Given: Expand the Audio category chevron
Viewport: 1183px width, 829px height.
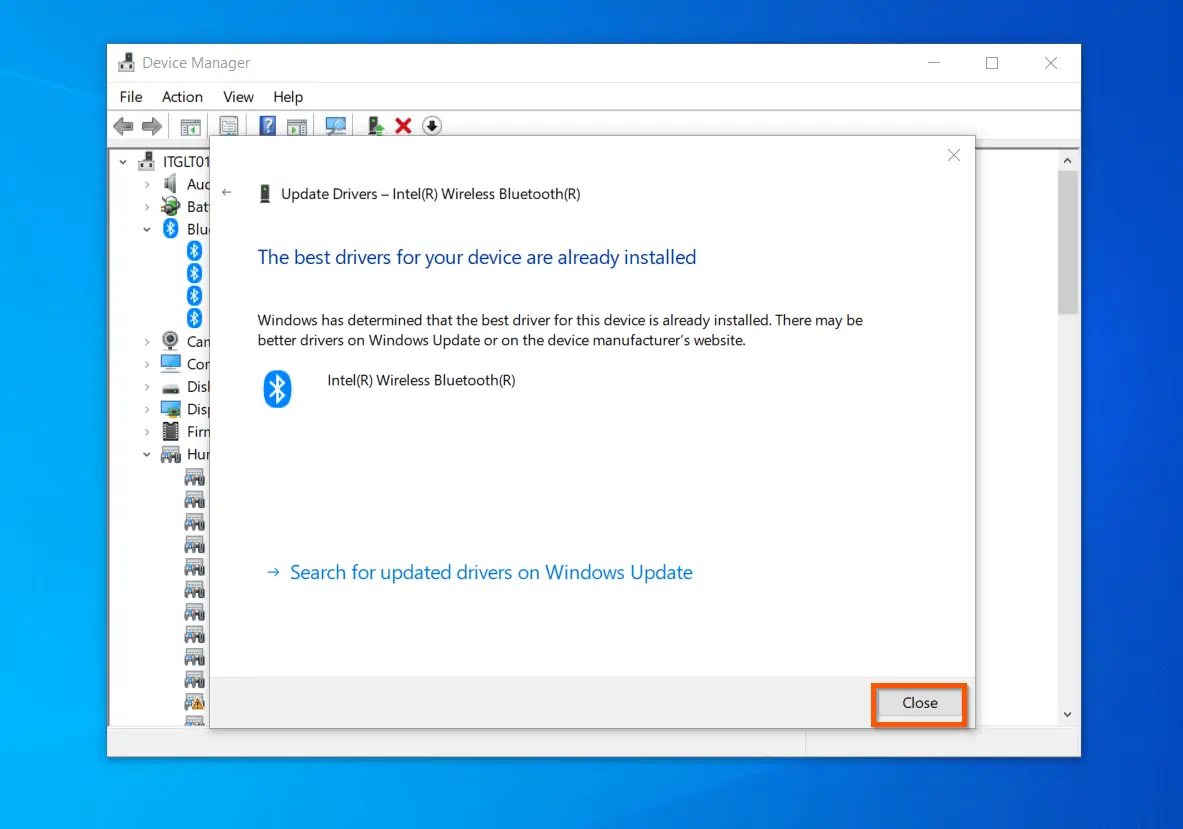Looking at the screenshot, I should pyautogui.click(x=147, y=184).
